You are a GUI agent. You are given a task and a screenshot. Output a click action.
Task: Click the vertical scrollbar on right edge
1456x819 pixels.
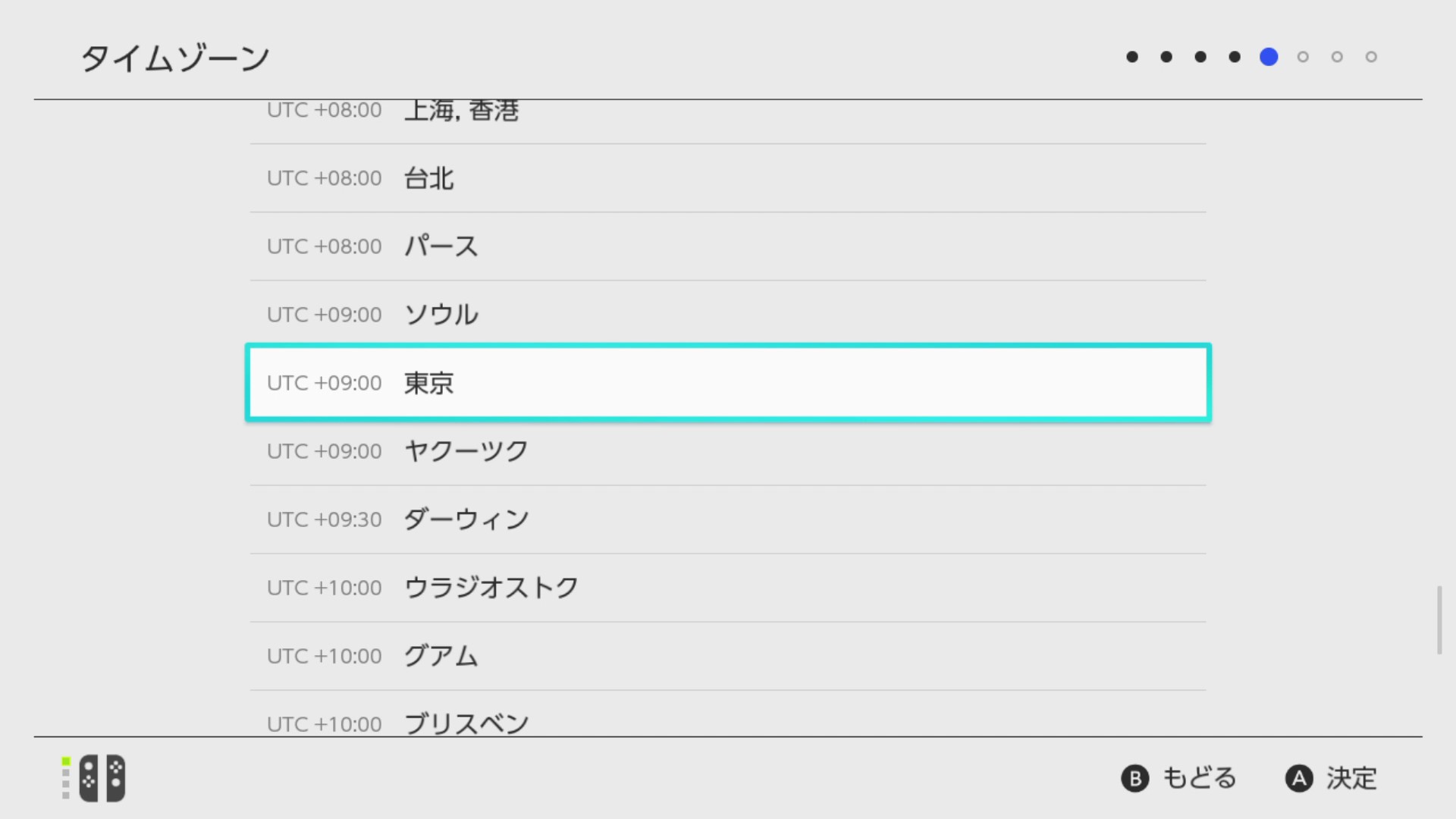[1439, 620]
